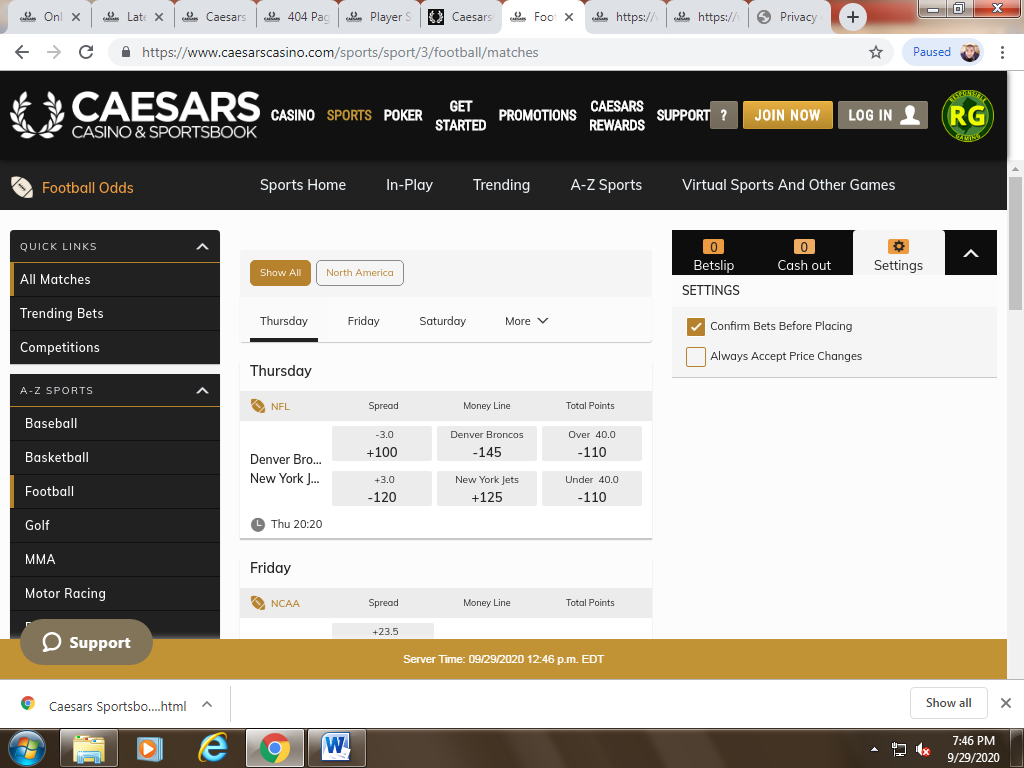Click the Caesars laurel wreath logo
1024x768 pixels.
pyautogui.click(x=37, y=115)
